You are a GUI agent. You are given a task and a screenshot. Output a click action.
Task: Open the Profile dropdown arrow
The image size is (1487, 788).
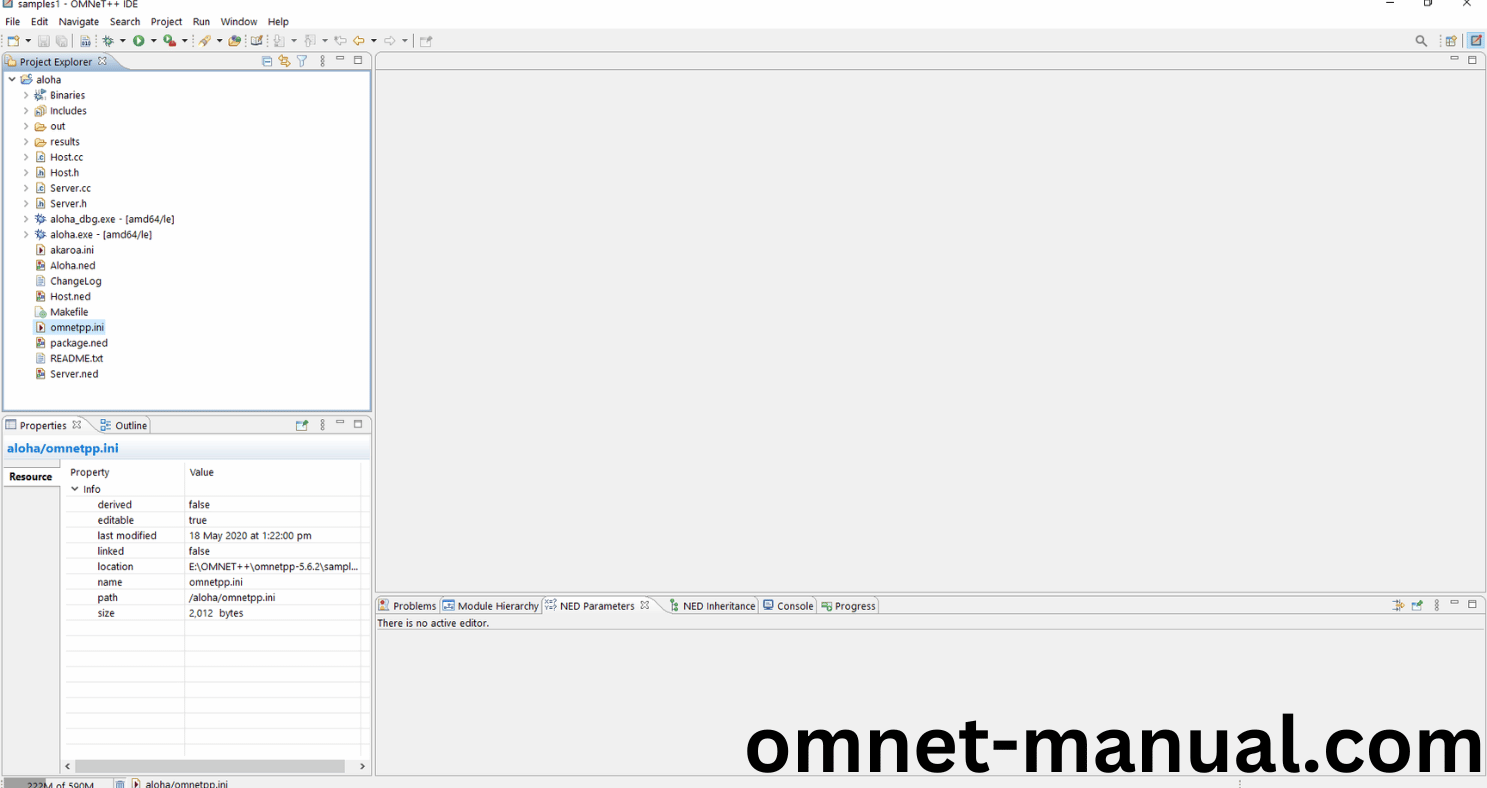coord(184,41)
